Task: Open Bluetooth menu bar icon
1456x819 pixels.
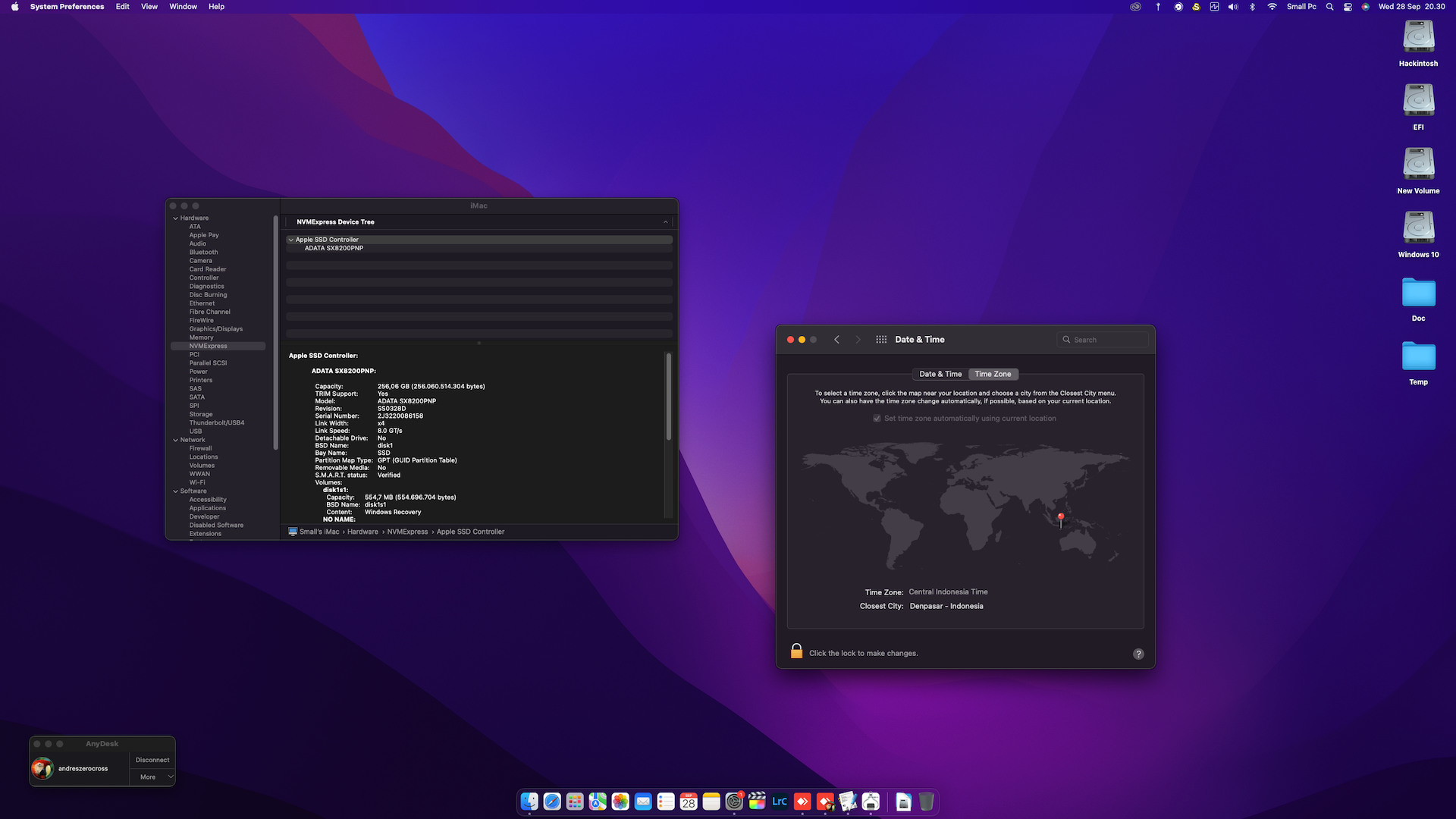Action: click(1252, 7)
